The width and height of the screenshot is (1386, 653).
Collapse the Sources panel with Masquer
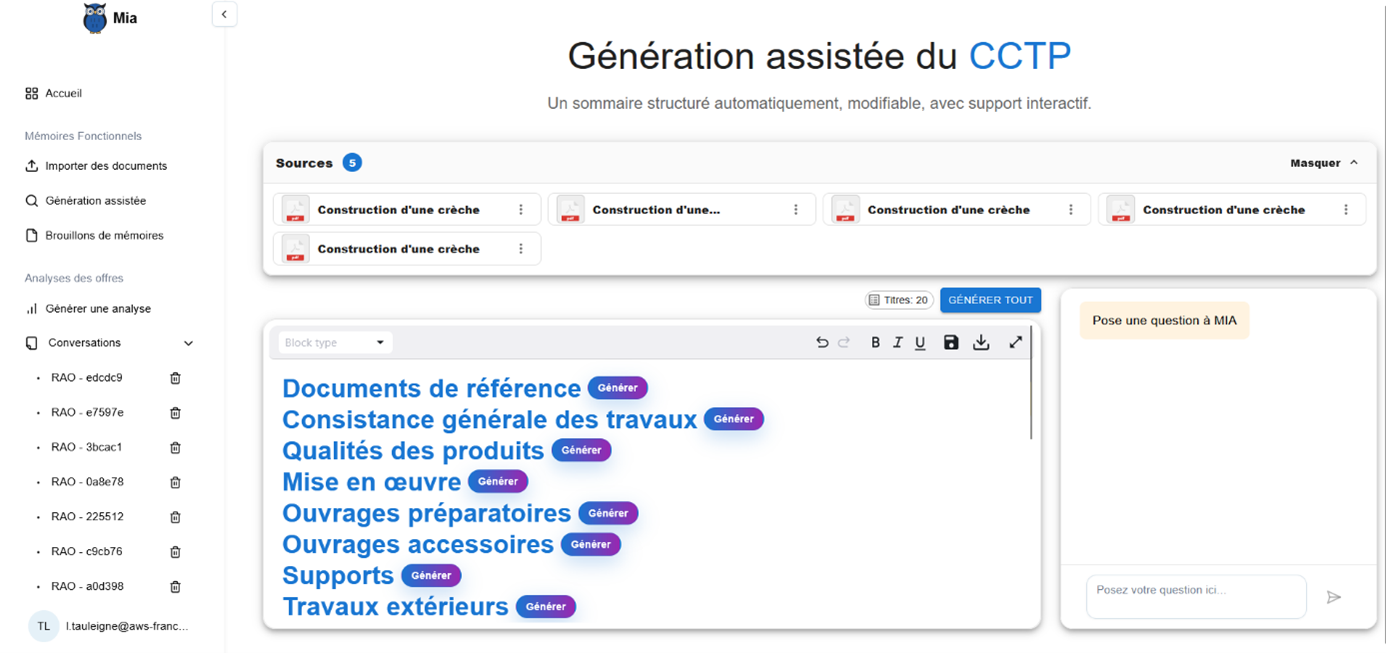click(x=1324, y=163)
